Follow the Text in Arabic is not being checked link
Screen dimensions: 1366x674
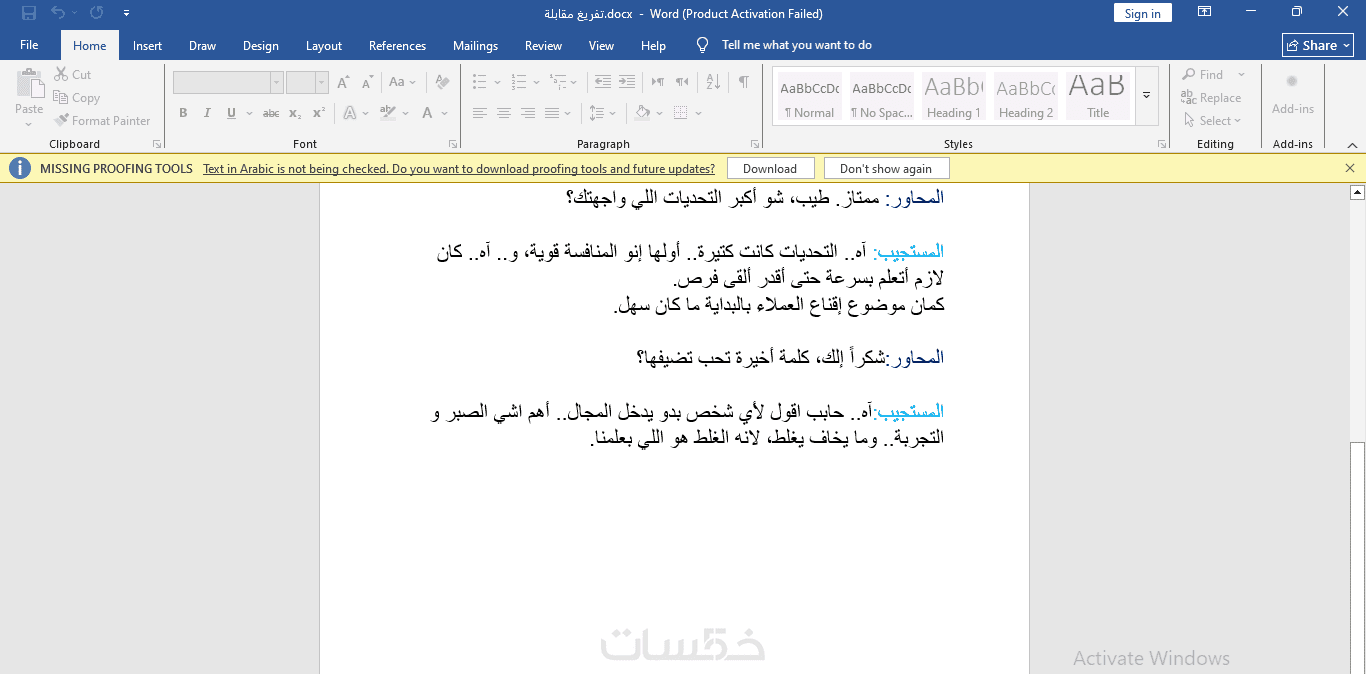tap(459, 169)
